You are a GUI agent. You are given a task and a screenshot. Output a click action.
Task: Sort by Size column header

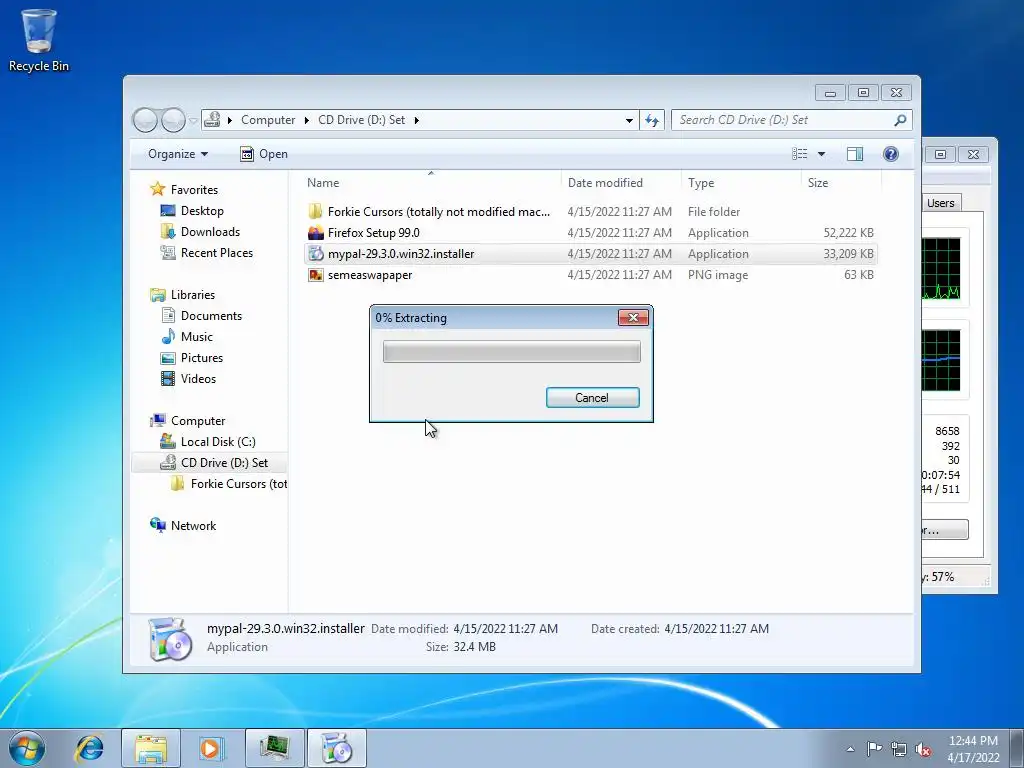[x=840, y=183]
